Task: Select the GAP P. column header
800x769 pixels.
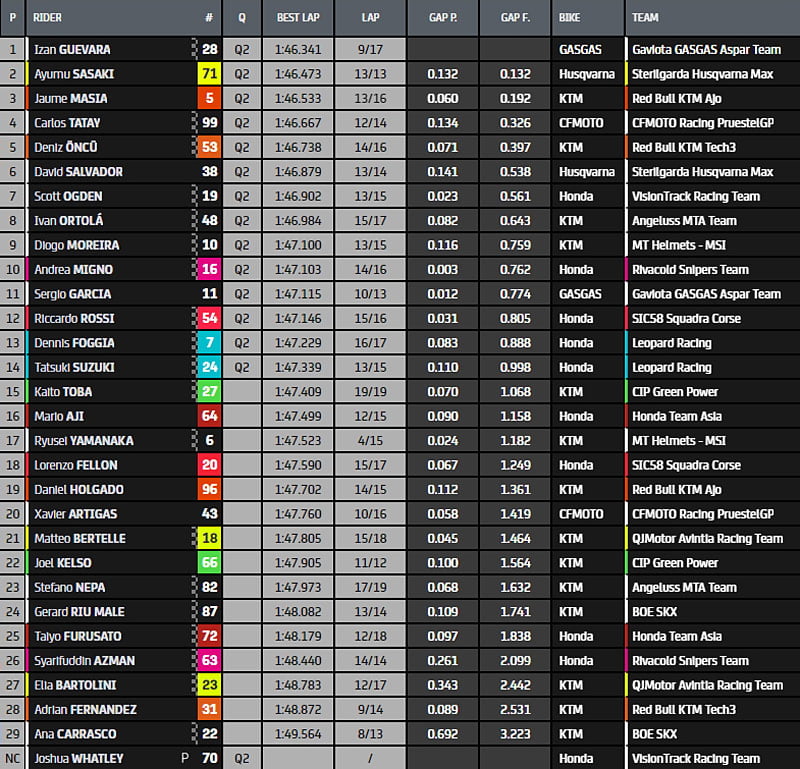Action: (x=442, y=18)
